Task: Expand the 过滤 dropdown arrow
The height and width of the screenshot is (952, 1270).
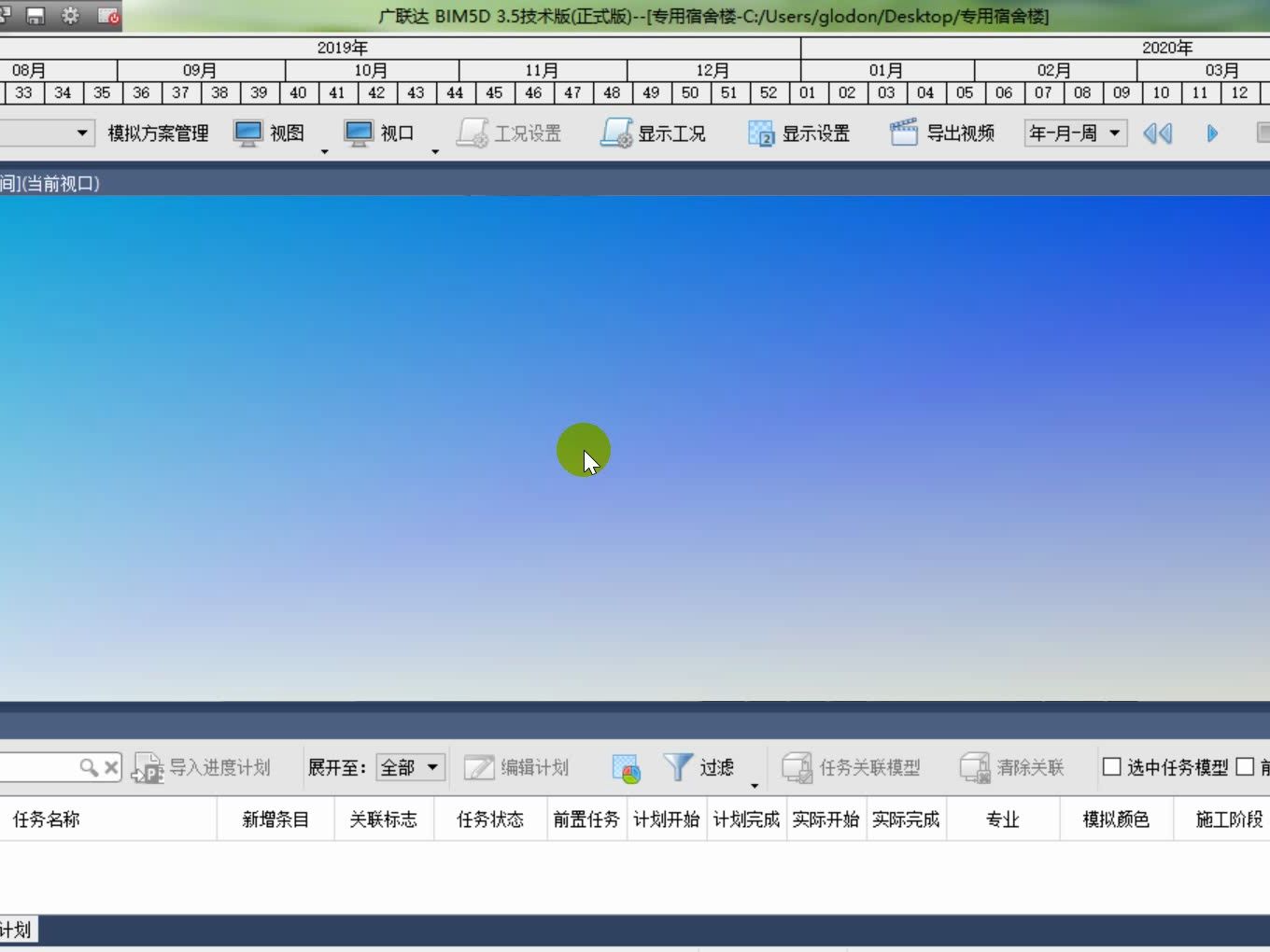Action: tap(755, 785)
